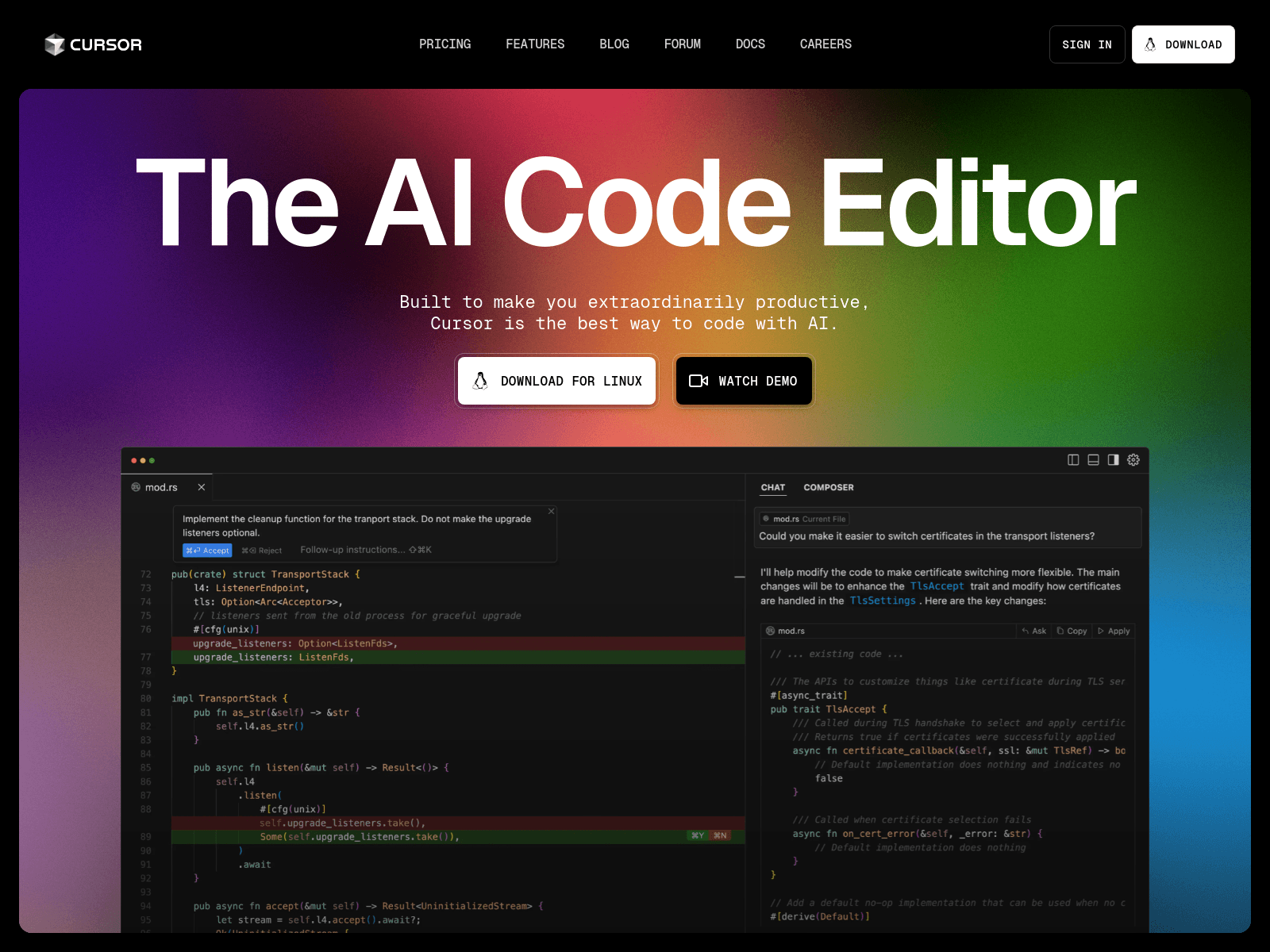Go to the Blog

(614, 44)
